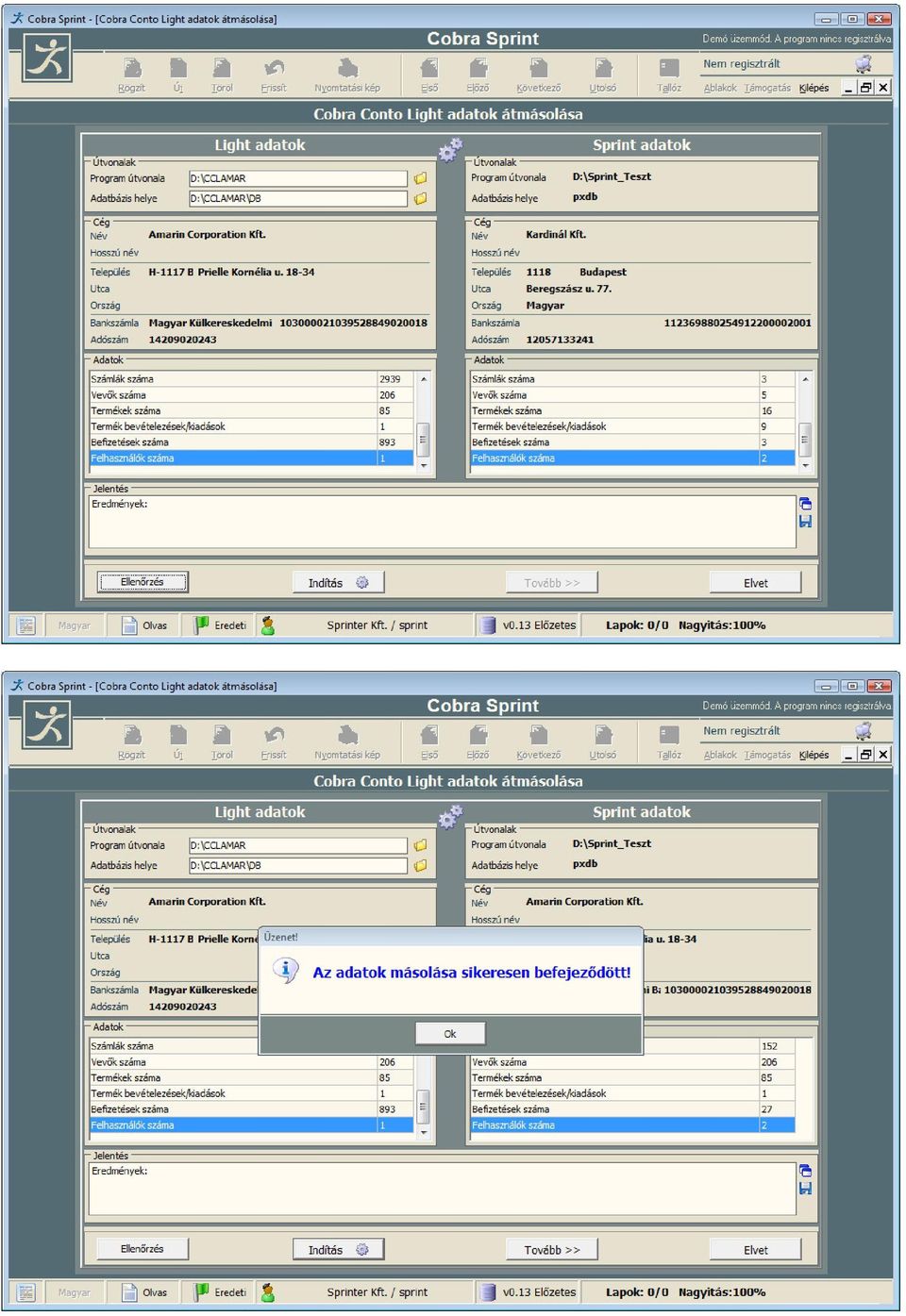Click the folder icon beside Light Program útvonala, upper window
Screen dimensions: 906x1316
coord(420,178)
